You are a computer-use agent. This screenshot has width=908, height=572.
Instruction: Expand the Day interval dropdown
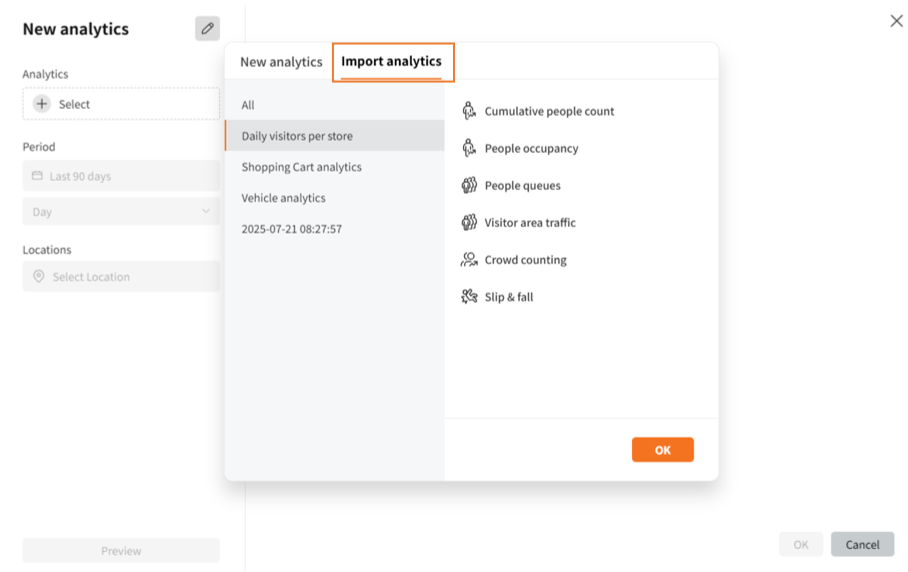(120, 212)
